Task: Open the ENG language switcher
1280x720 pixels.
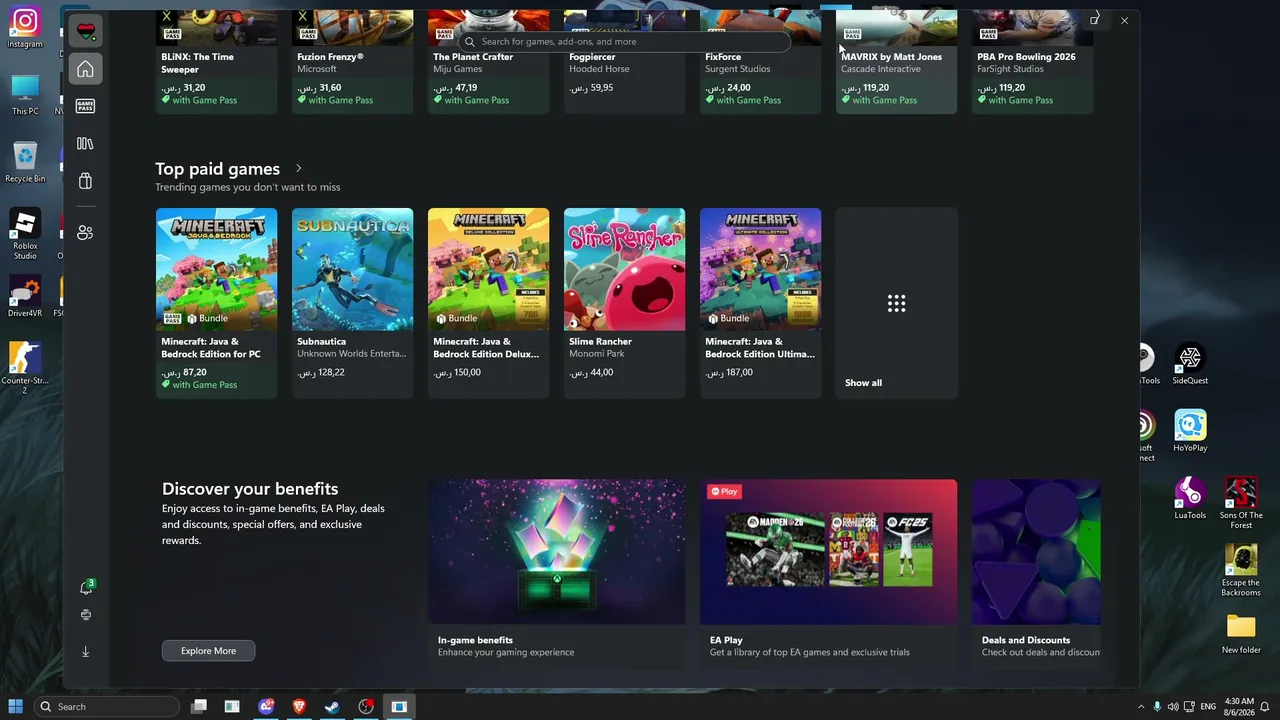Action: [1208, 707]
